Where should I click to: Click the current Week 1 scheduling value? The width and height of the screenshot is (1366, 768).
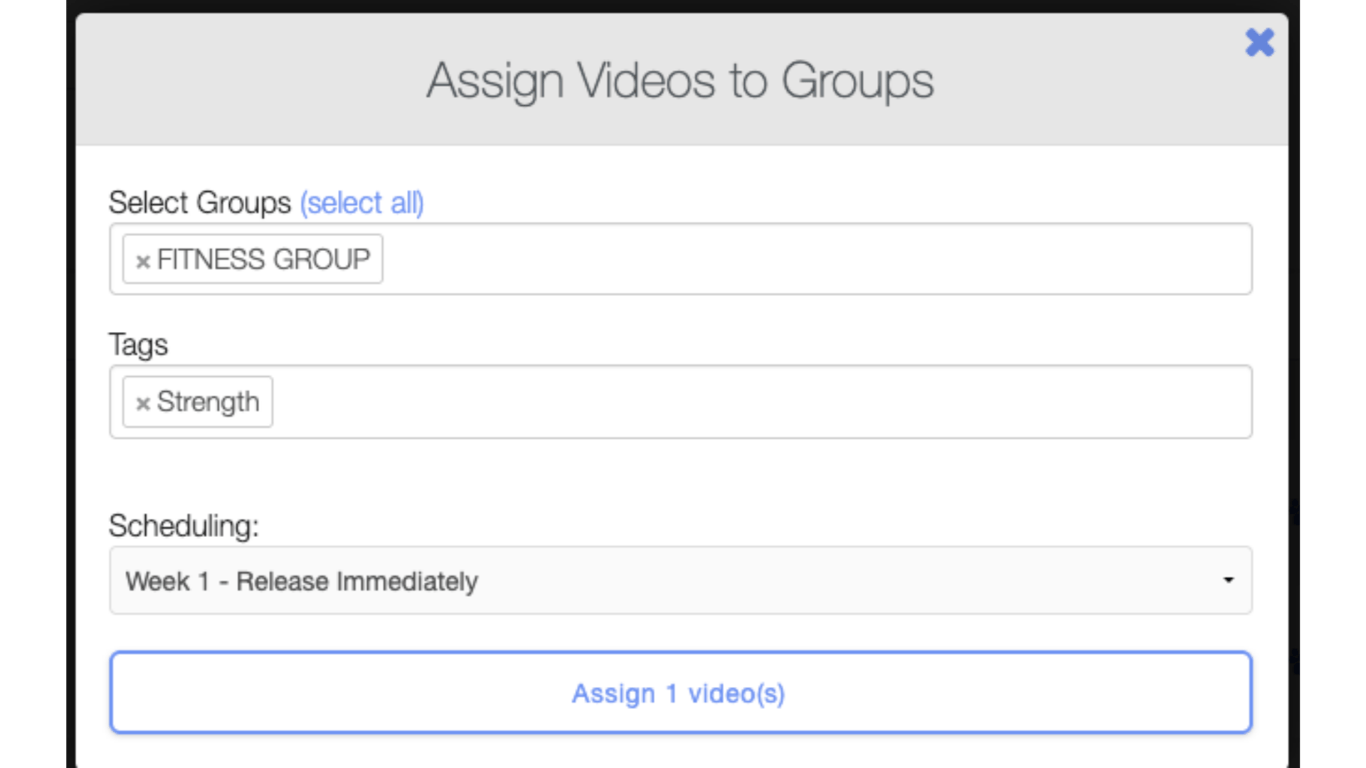point(300,581)
